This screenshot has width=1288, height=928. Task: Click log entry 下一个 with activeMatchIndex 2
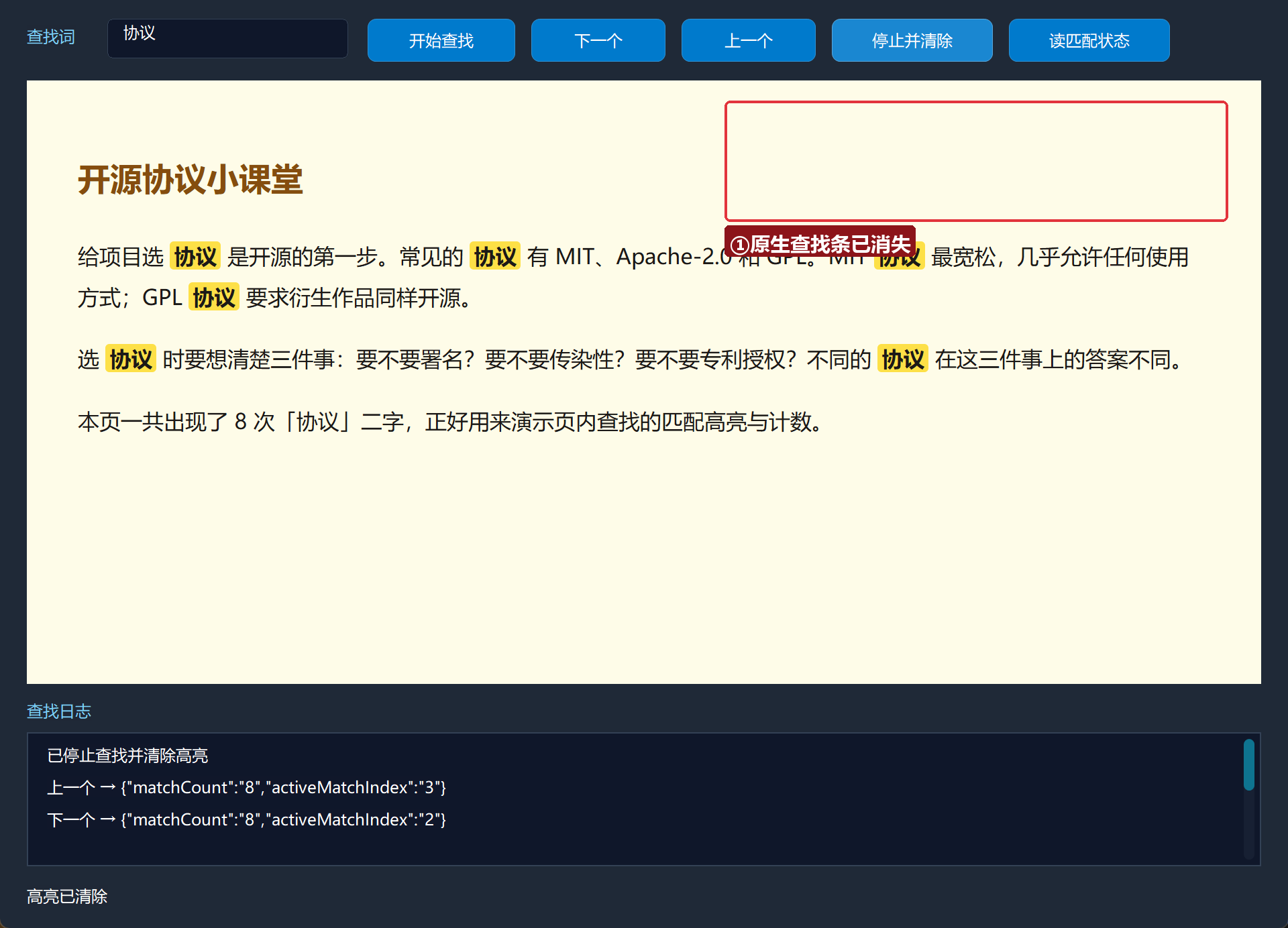pyautogui.click(x=246, y=819)
